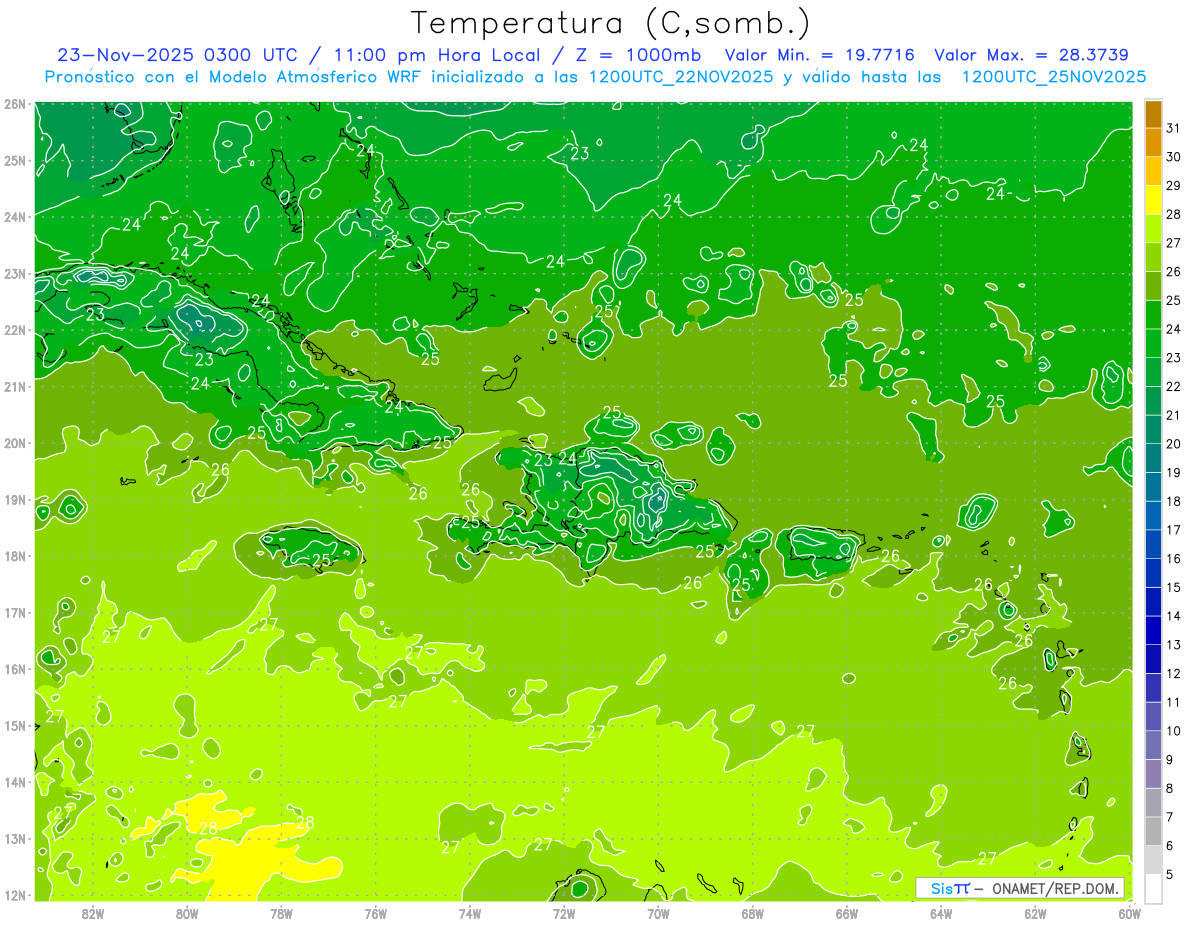Click the '22N' latitude axis label
This screenshot has width=1200, height=927.
pos(15,330)
